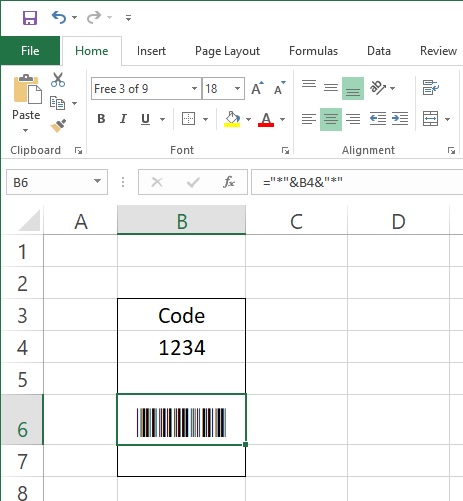Click the Redo arrow icon
This screenshot has width=463, height=501.
click(x=94, y=17)
